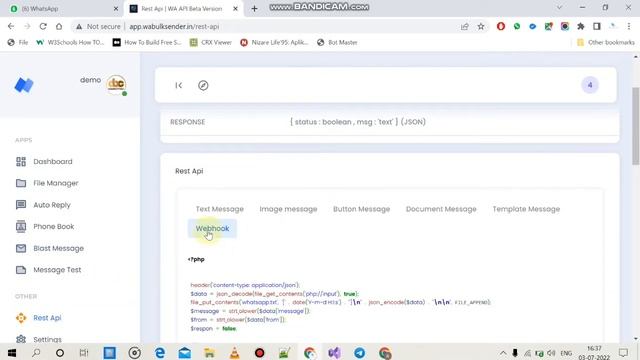Select the Webhook tab

[x=212, y=229]
